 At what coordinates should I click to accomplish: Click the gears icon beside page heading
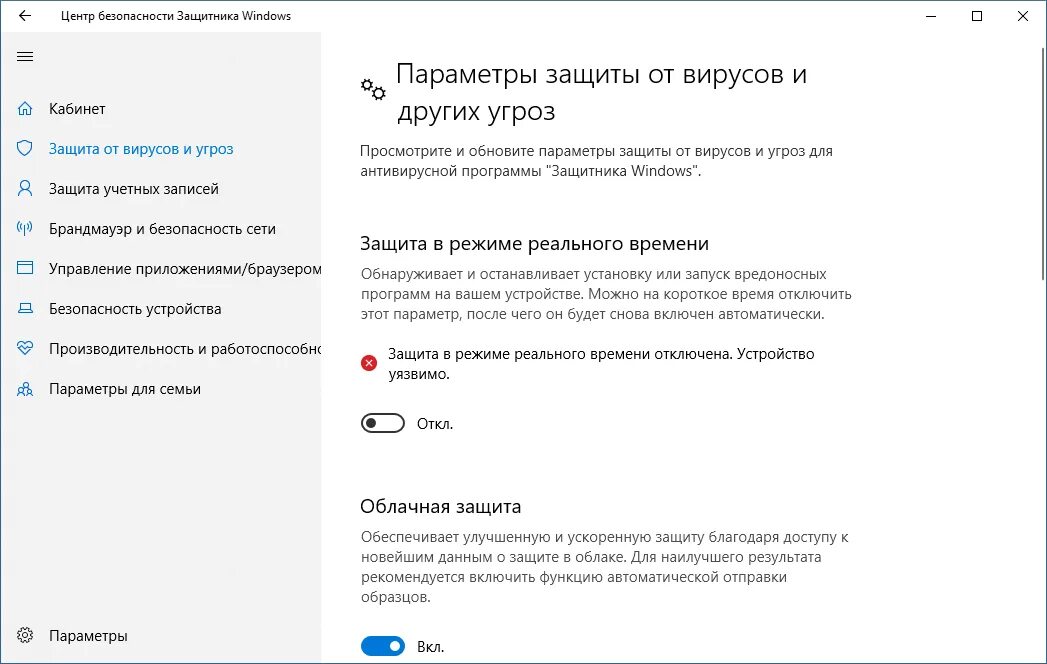coord(373,90)
